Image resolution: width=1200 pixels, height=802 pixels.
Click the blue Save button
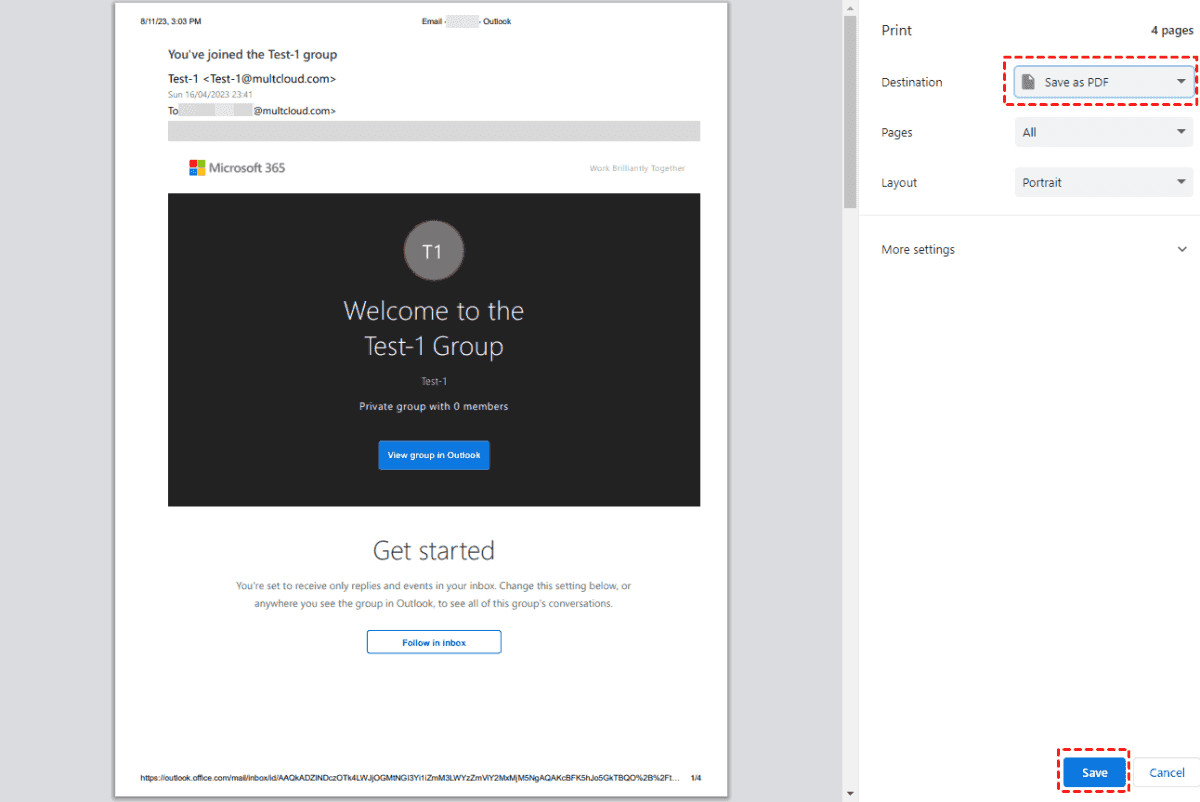click(x=1095, y=773)
